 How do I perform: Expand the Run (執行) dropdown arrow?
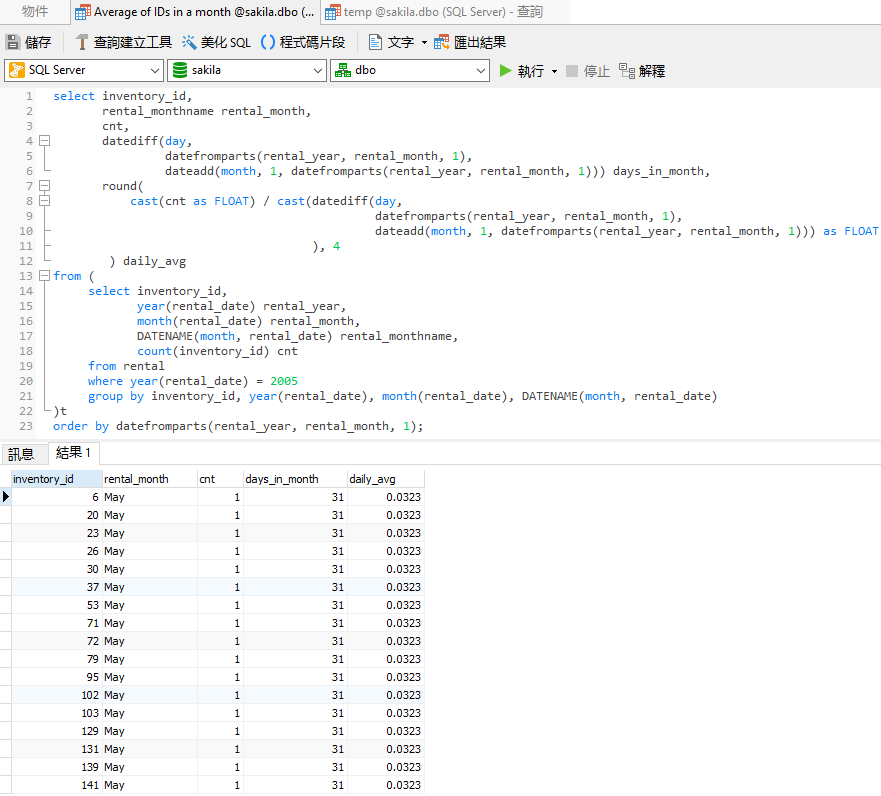[554, 72]
